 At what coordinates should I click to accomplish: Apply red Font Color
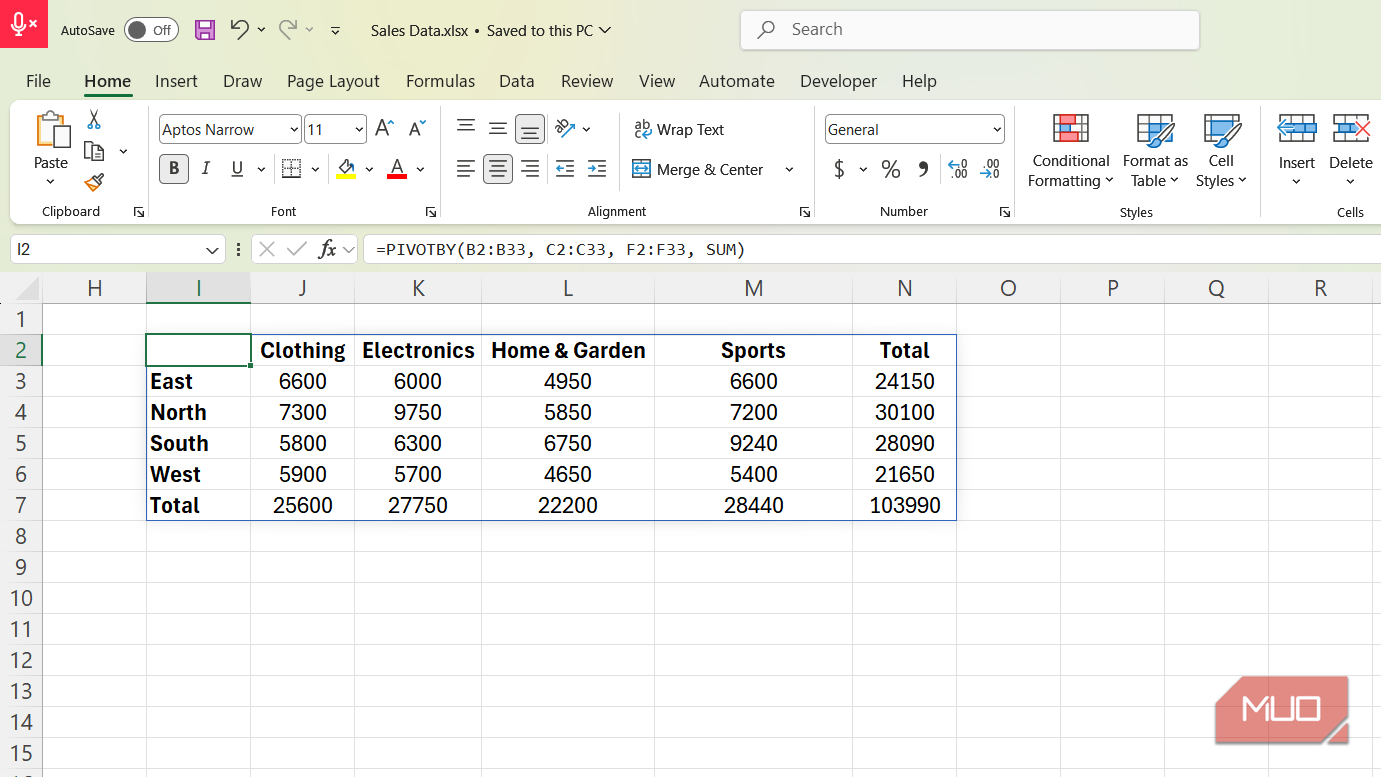397,169
